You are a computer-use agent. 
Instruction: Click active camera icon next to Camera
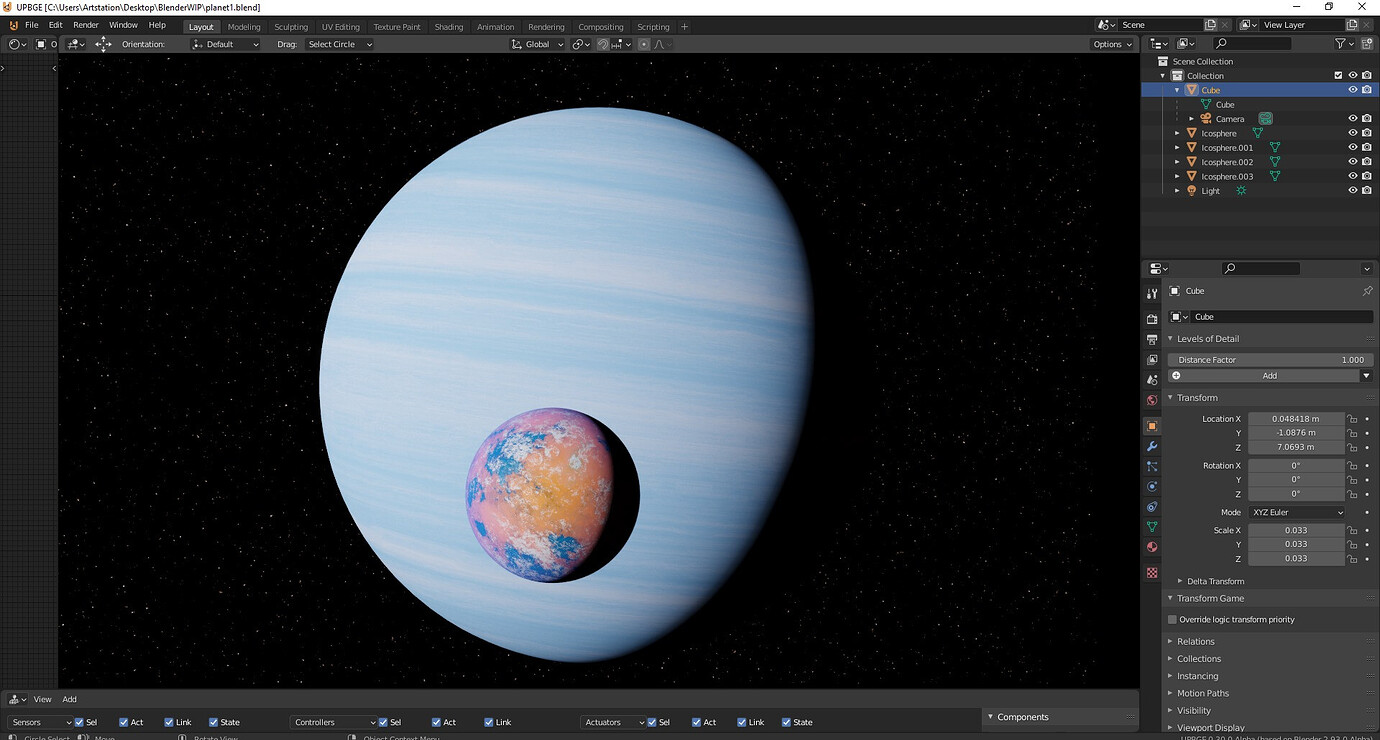click(1265, 119)
